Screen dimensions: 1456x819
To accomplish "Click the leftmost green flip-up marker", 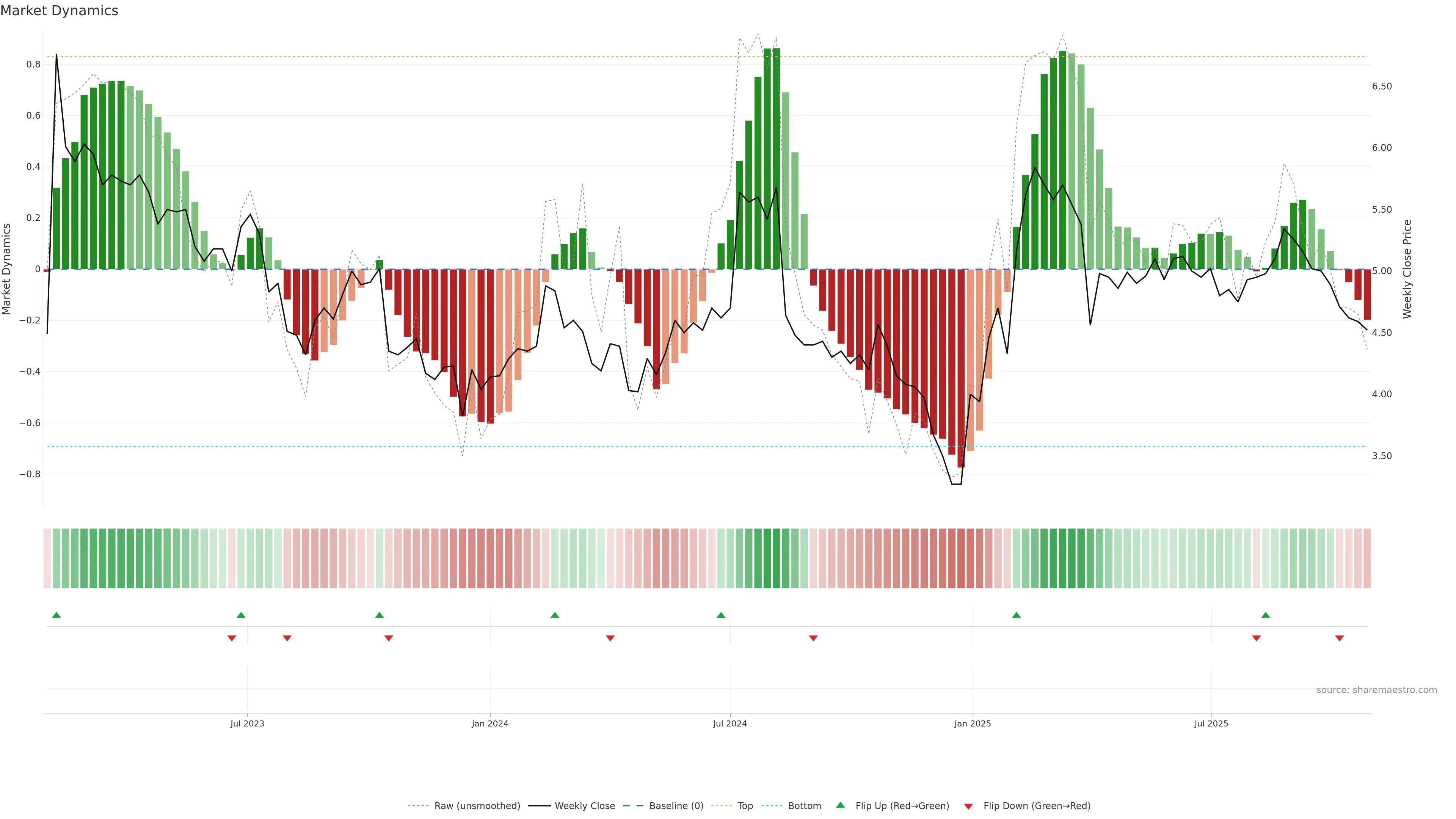I will tap(56, 615).
